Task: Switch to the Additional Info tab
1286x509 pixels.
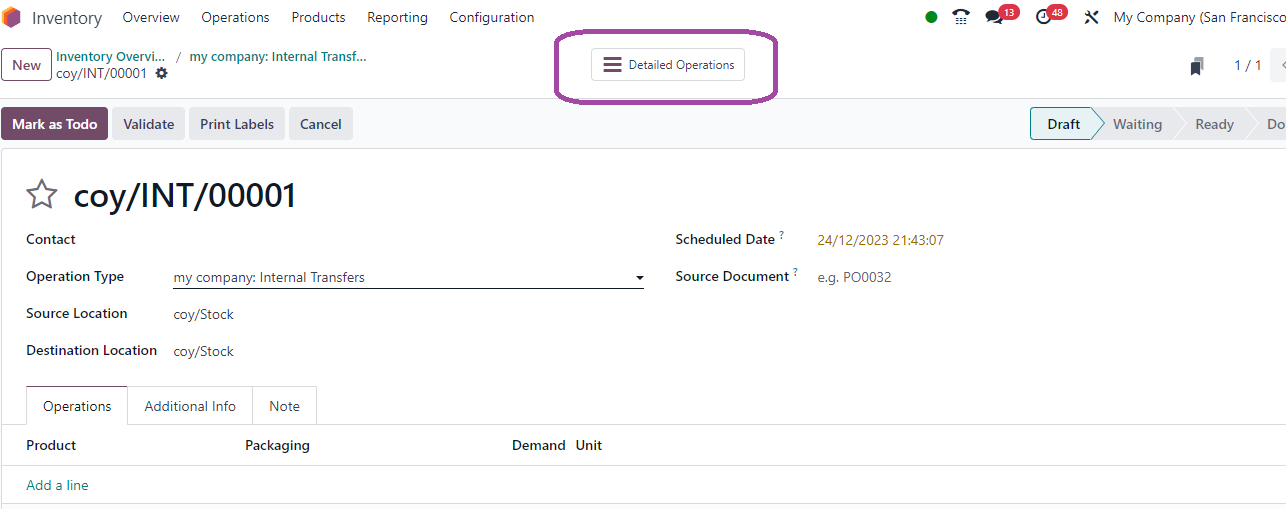Action: coord(190,406)
